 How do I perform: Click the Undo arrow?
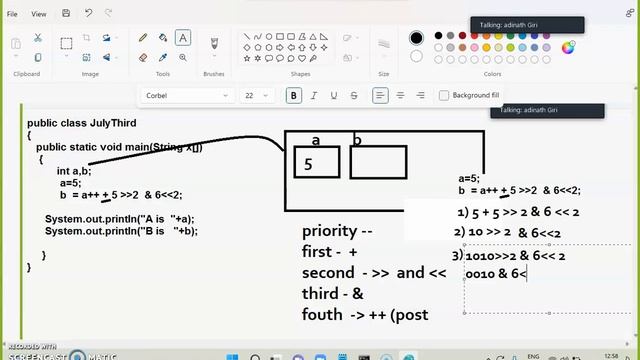pyautogui.click(x=88, y=13)
